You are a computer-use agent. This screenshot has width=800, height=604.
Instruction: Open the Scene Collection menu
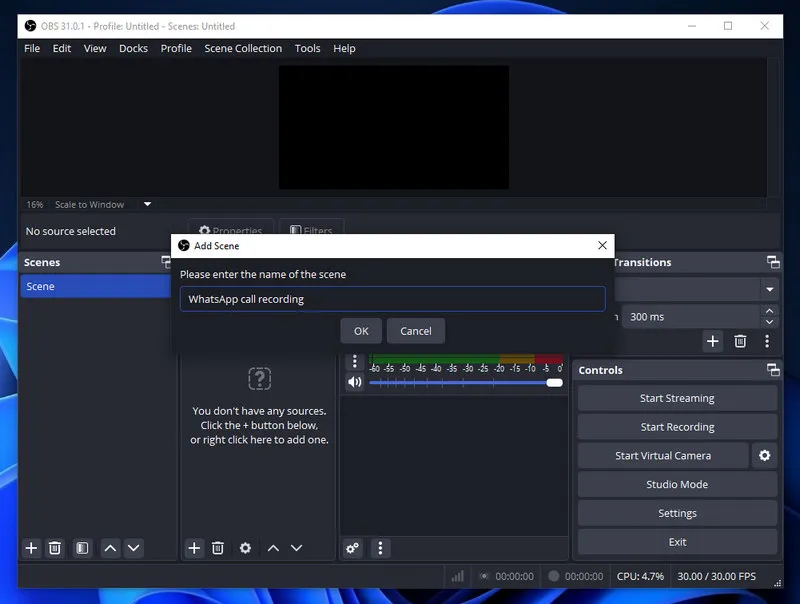pos(243,48)
